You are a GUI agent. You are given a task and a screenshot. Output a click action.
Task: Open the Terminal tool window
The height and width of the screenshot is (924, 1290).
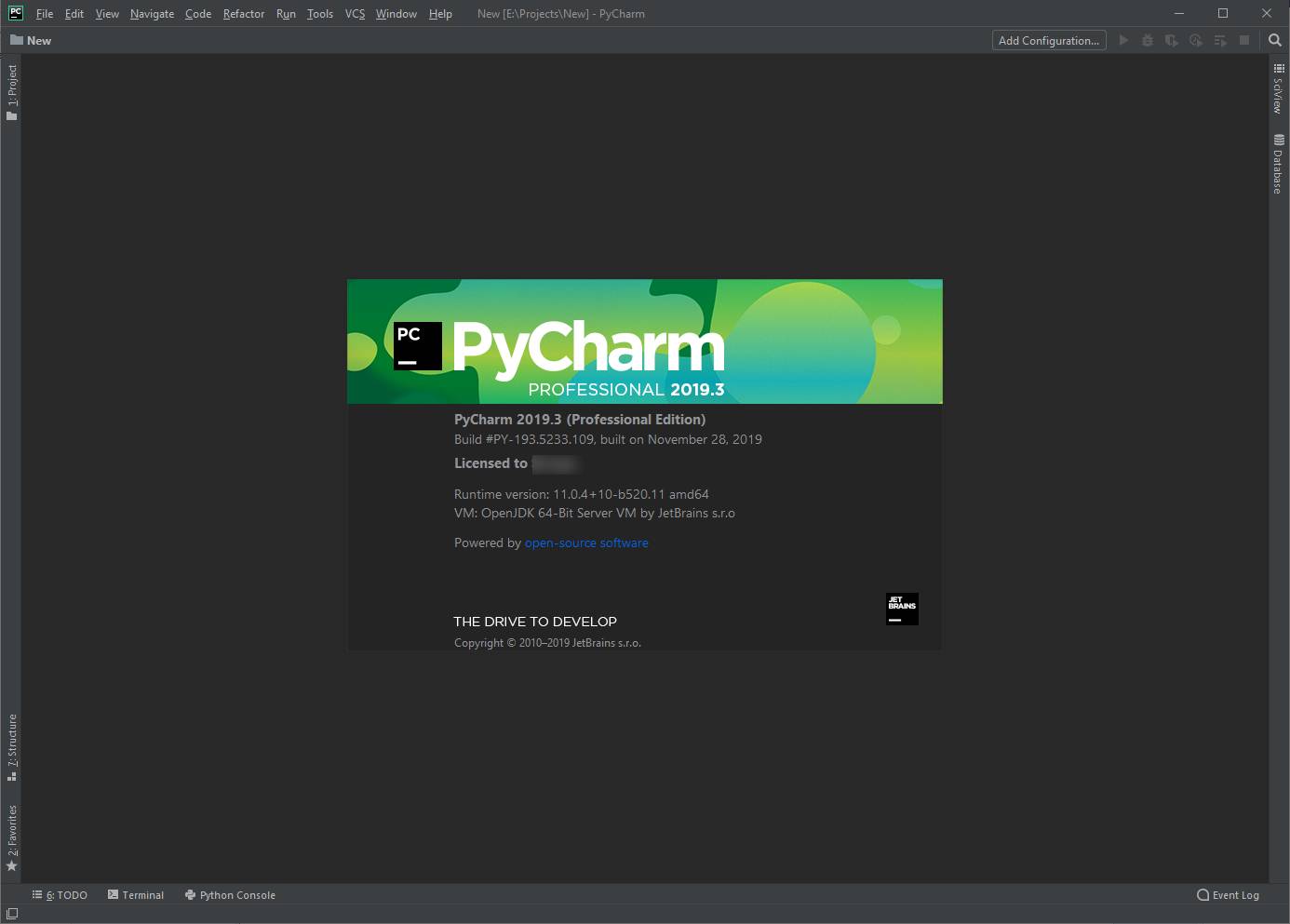coord(136,895)
